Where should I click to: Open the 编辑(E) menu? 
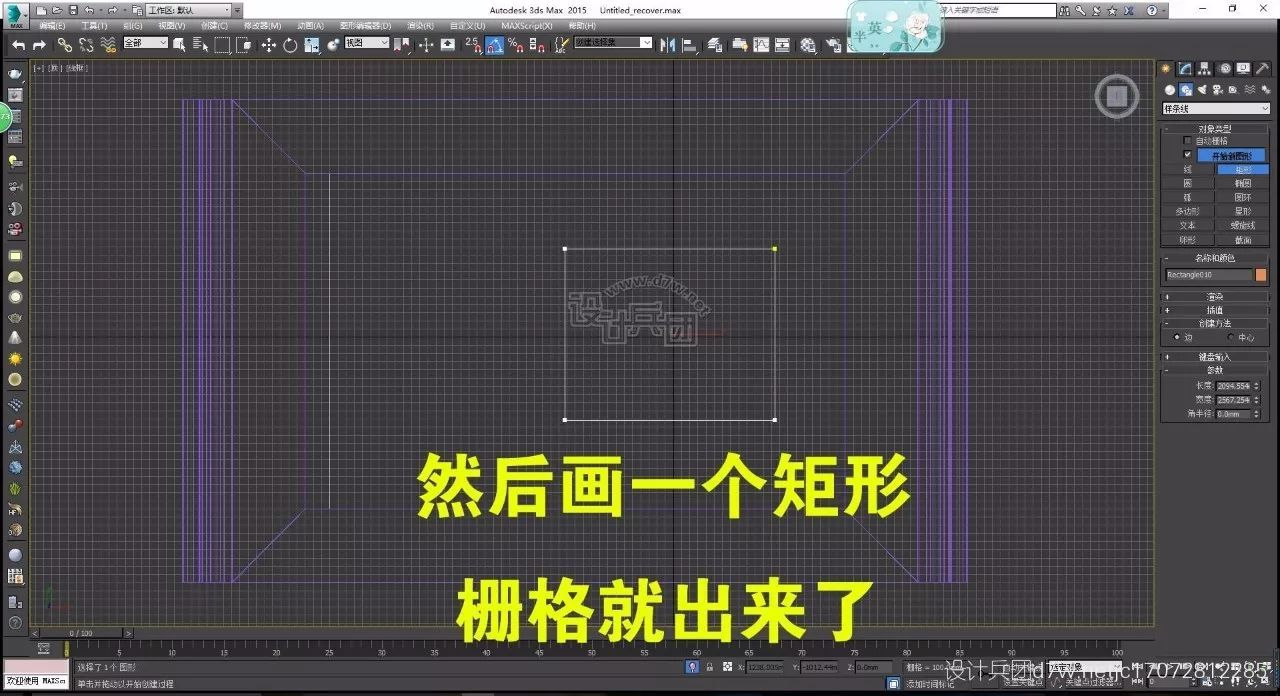[52, 25]
